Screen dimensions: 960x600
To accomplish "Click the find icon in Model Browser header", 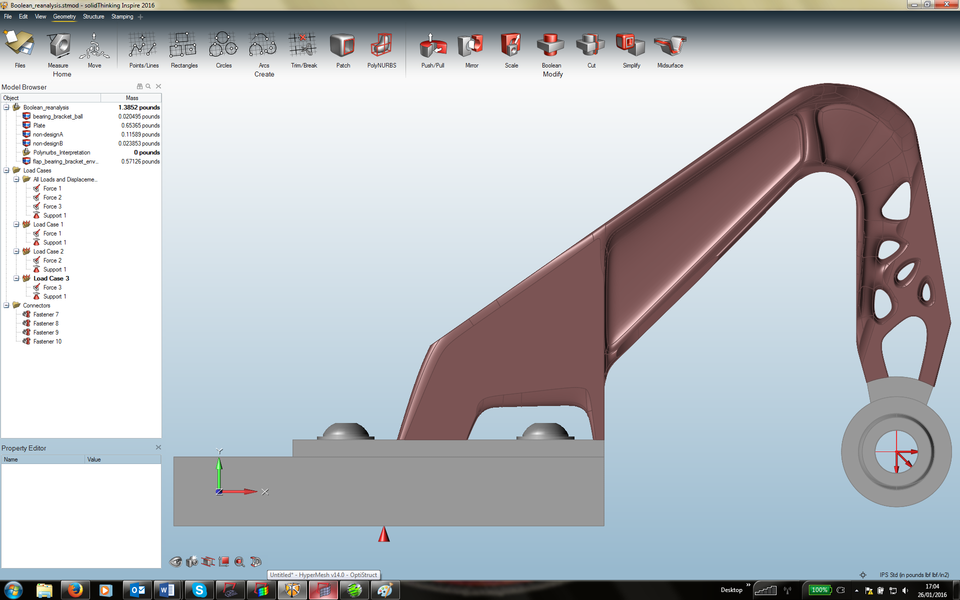I will 140,86.
